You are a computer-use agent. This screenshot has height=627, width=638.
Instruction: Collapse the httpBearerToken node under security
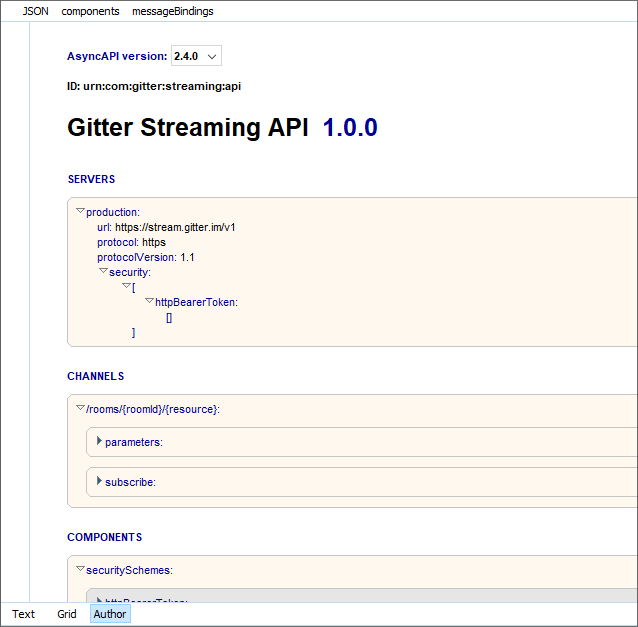tap(149, 301)
